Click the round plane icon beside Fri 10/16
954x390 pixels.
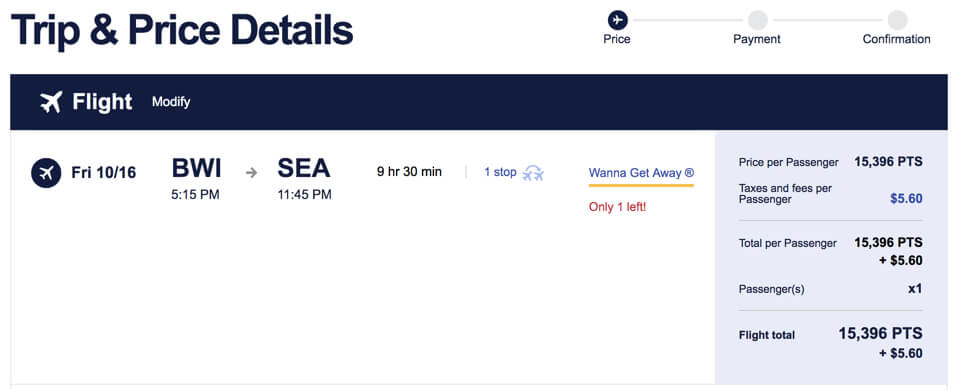click(x=46, y=173)
